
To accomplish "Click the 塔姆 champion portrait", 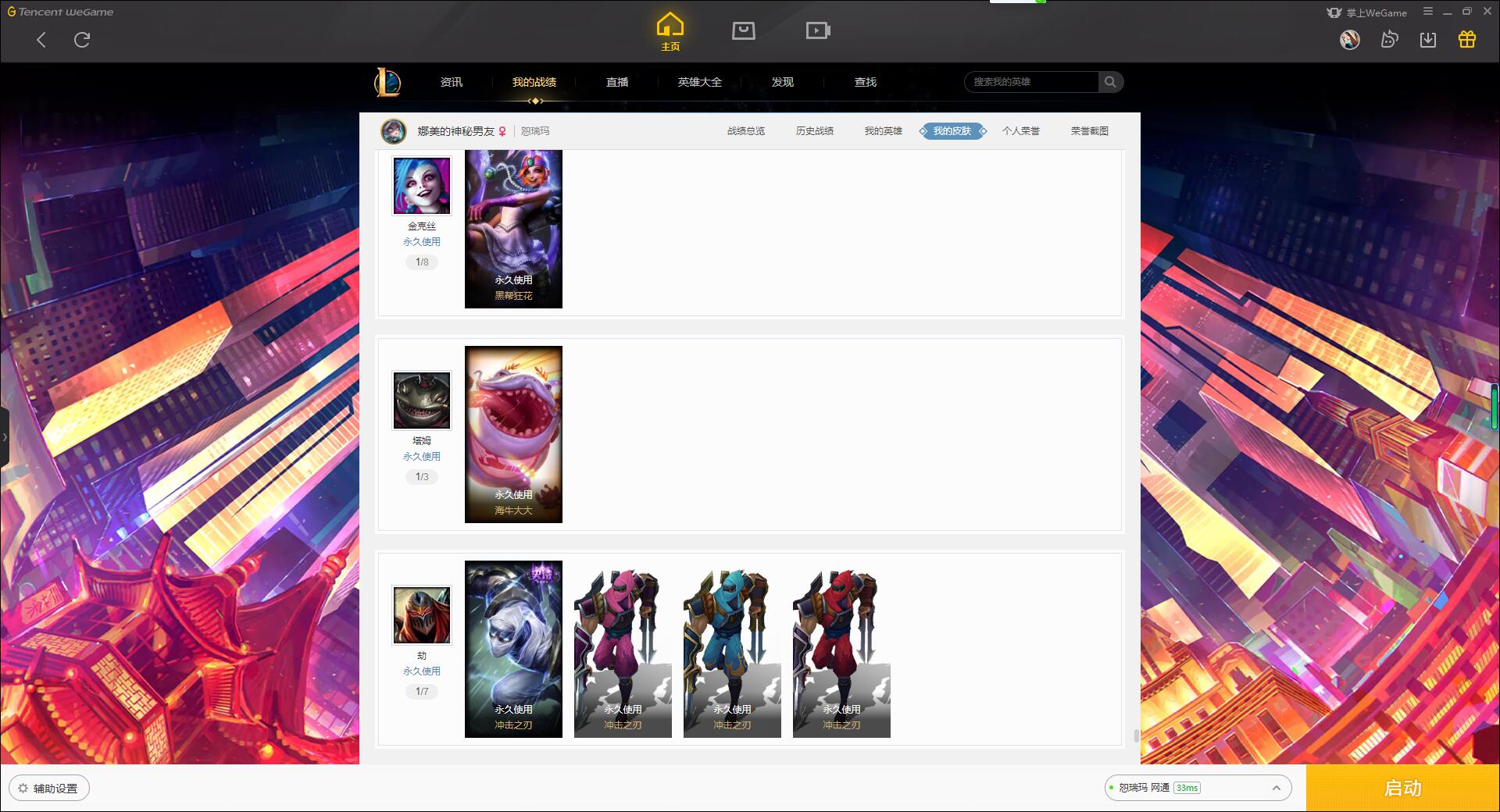I will coord(422,401).
